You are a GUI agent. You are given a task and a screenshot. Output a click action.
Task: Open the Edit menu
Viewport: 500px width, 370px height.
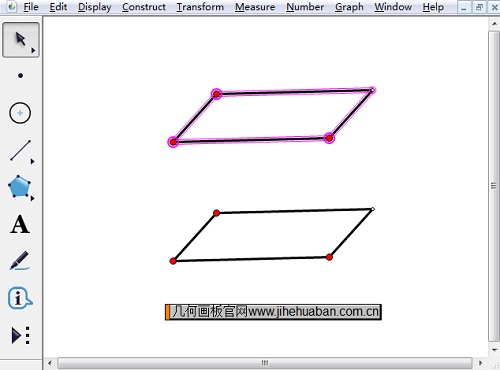tap(58, 7)
